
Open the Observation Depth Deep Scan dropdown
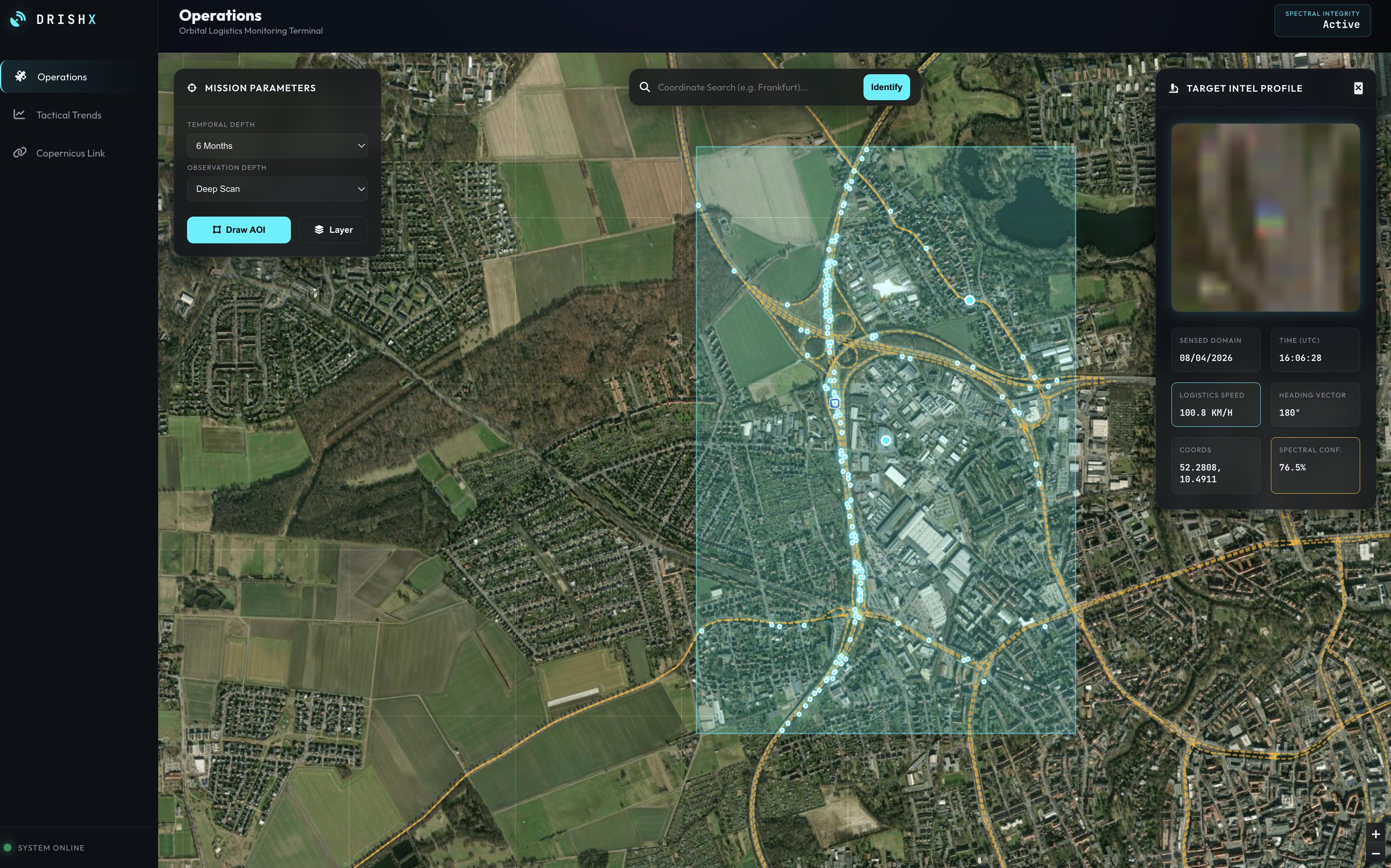point(278,189)
